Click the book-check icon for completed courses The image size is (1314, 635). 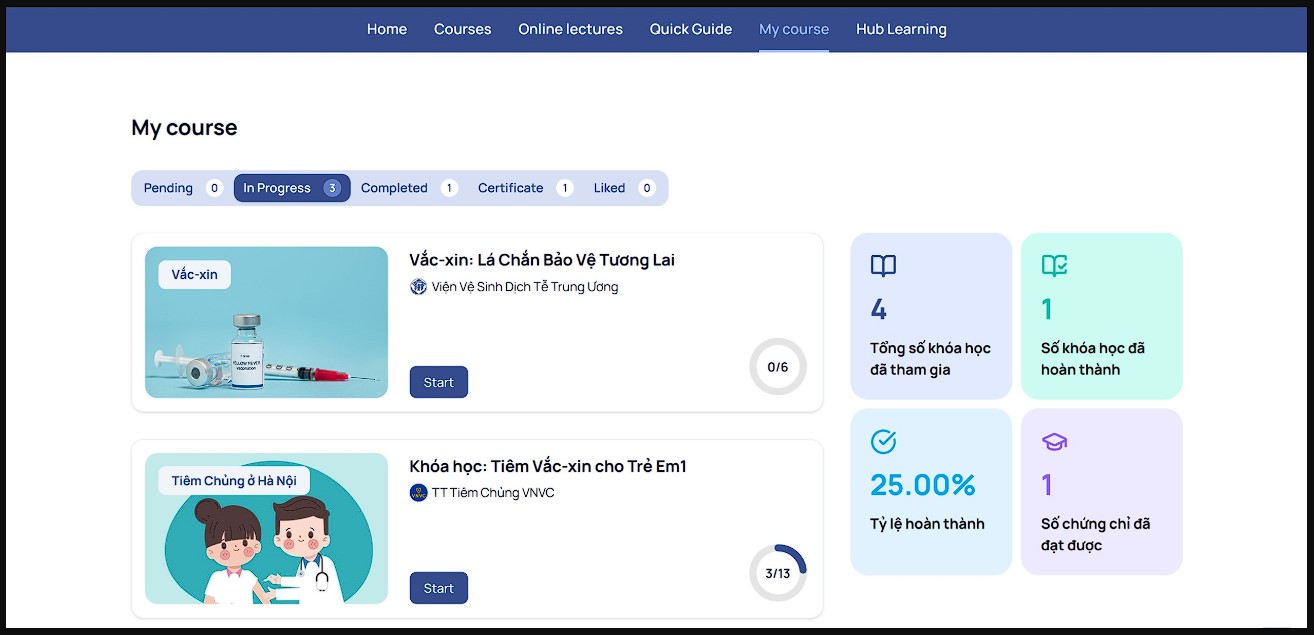1054,266
